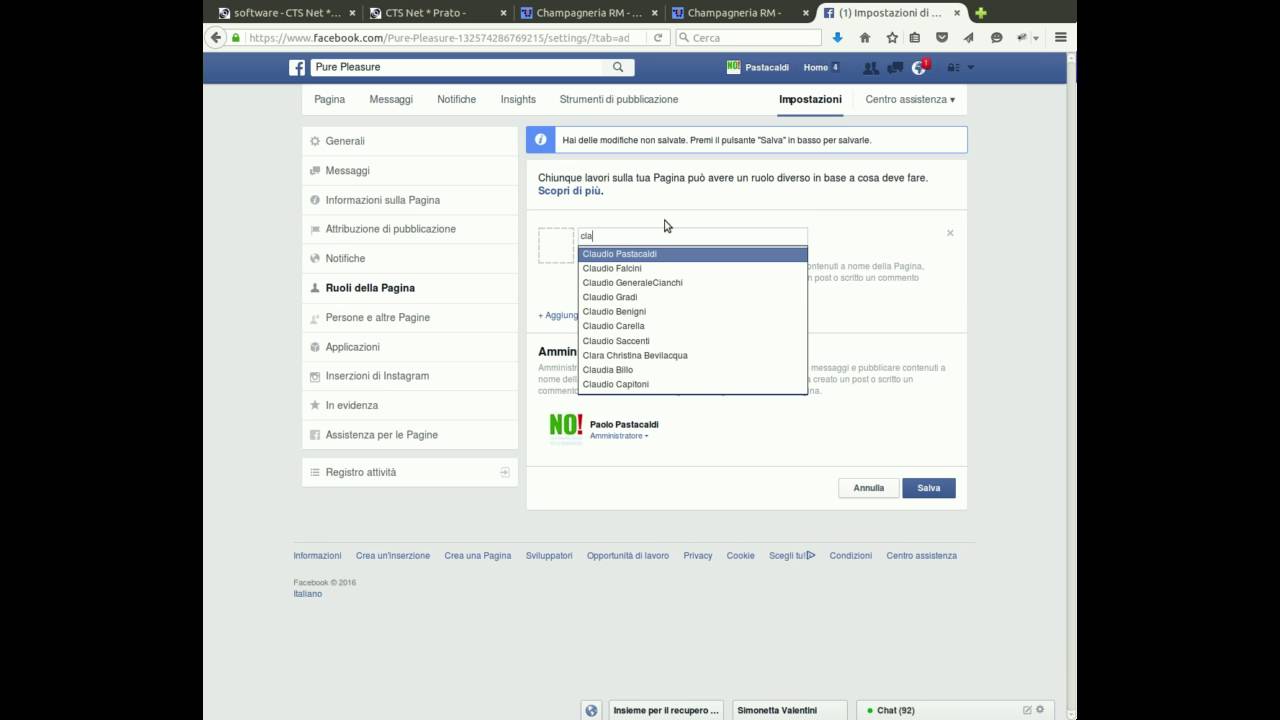Image resolution: width=1280 pixels, height=720 pixels.
Task: Open the Facebook account dropdown arrow
Action: 971,67
